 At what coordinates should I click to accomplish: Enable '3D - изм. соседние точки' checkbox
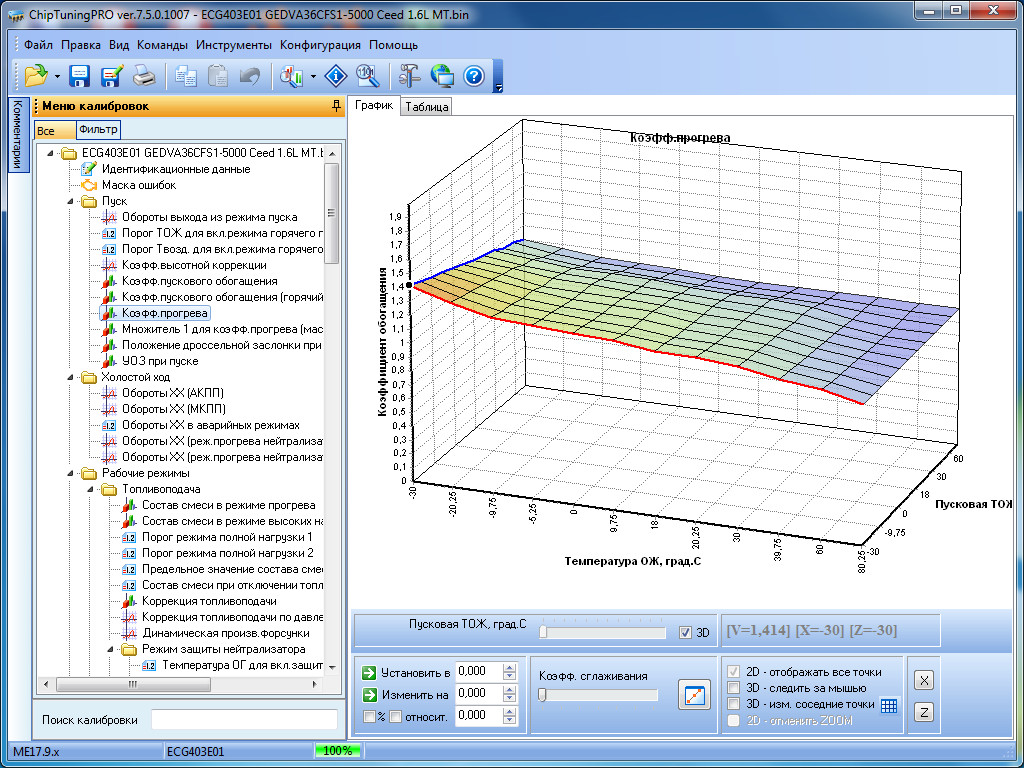point(735,704)
